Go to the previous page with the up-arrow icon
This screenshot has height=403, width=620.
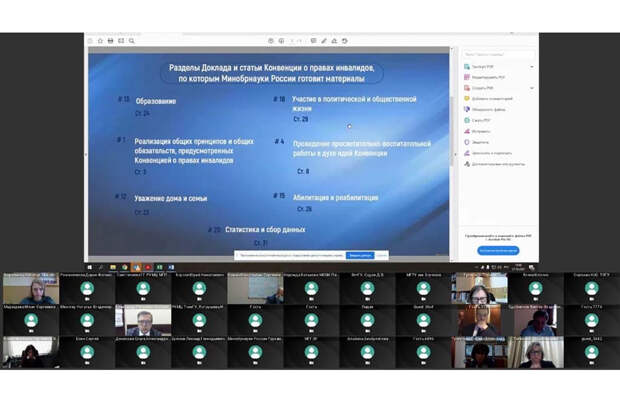[x=271, y=41]
